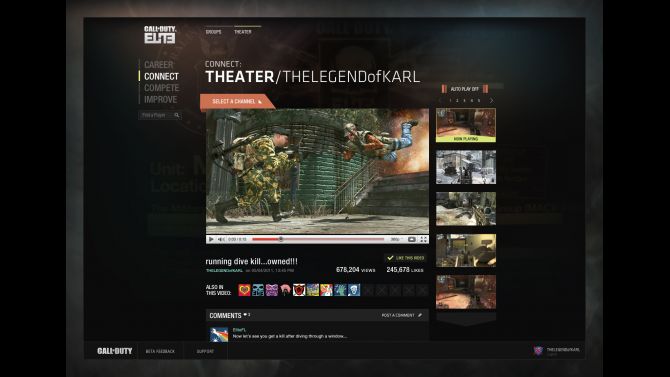
Task: Mute the video with the speaker icon
Action: [x=221, y=239]
